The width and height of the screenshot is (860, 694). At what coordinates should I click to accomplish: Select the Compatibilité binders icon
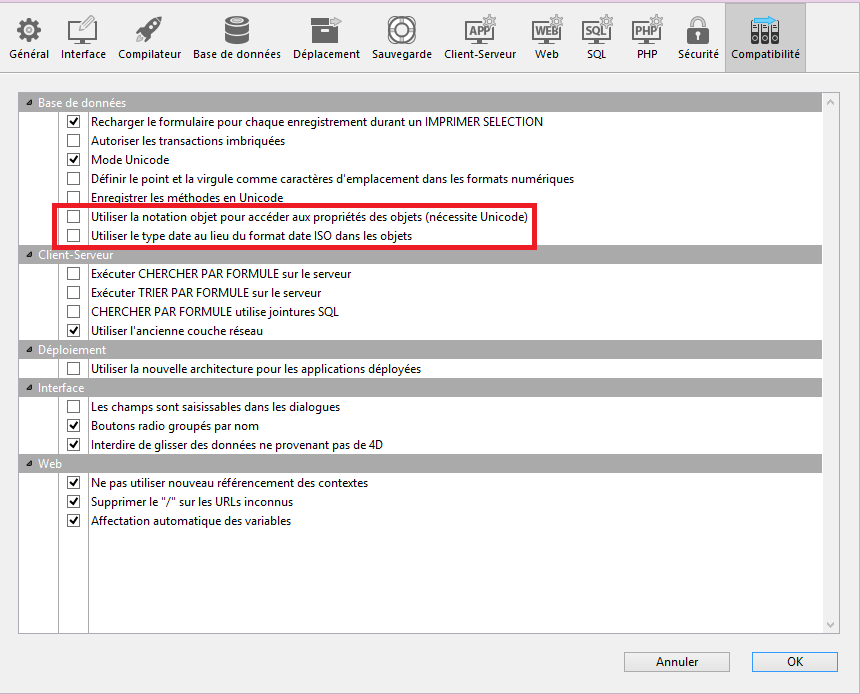[x=765, y=30]
